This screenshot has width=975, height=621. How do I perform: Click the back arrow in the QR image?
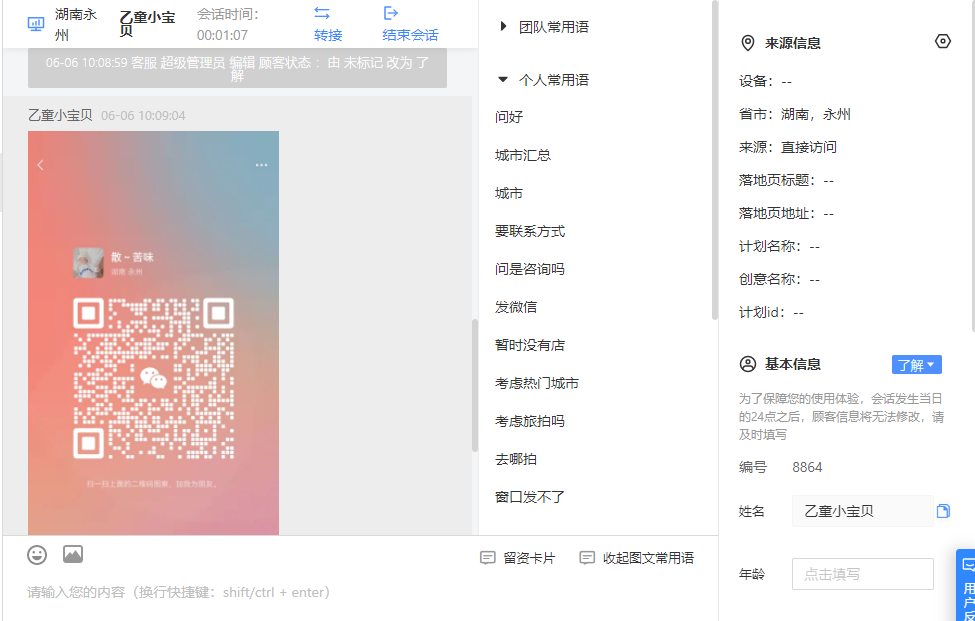40,165
